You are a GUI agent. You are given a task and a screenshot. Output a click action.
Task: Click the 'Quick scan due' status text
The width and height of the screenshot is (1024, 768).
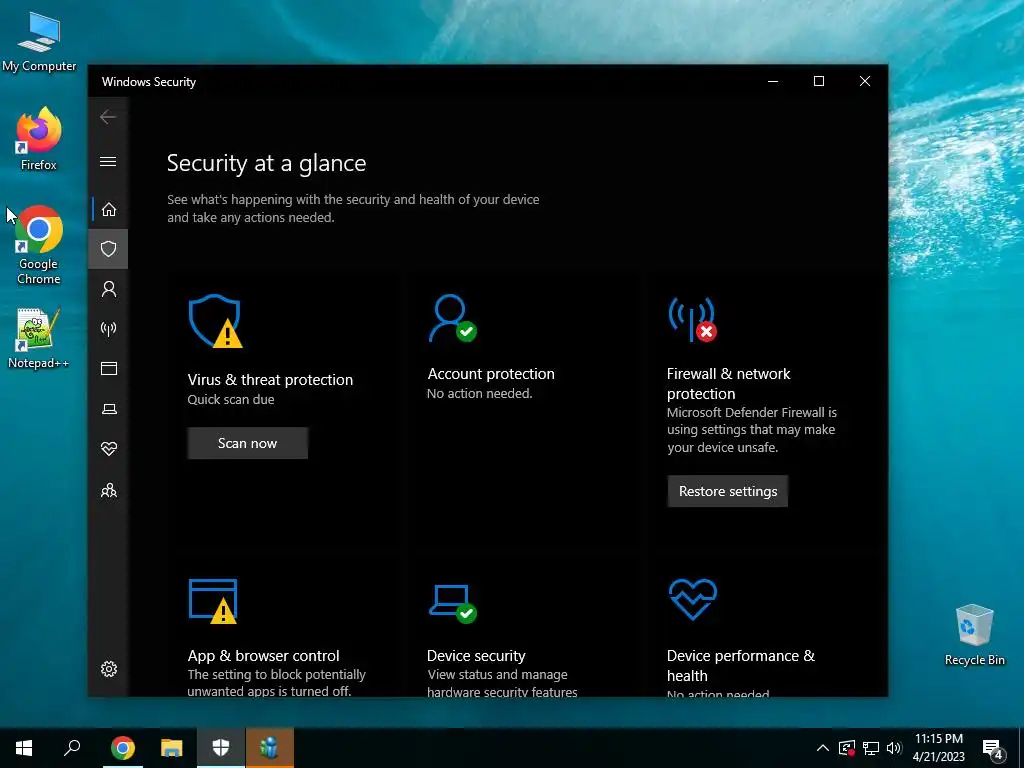pos(231,400)
